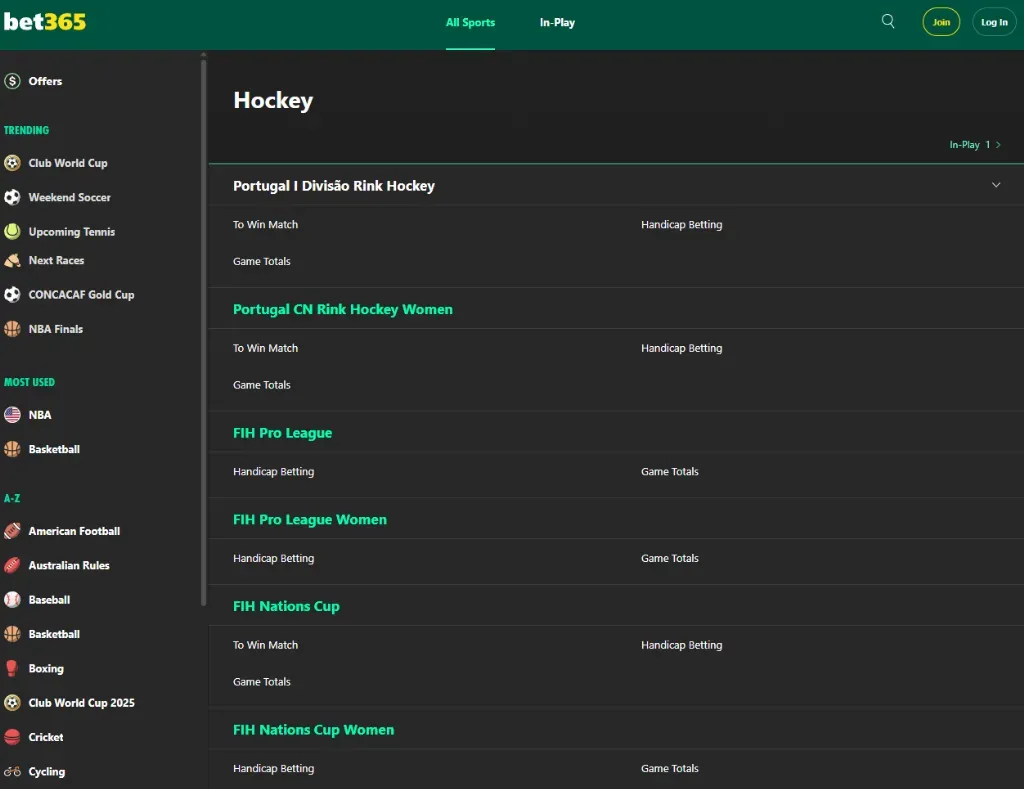The width and height of the screenshot is (1024, 789).
Task: Open the American Football icon
Action: [12, 531]
